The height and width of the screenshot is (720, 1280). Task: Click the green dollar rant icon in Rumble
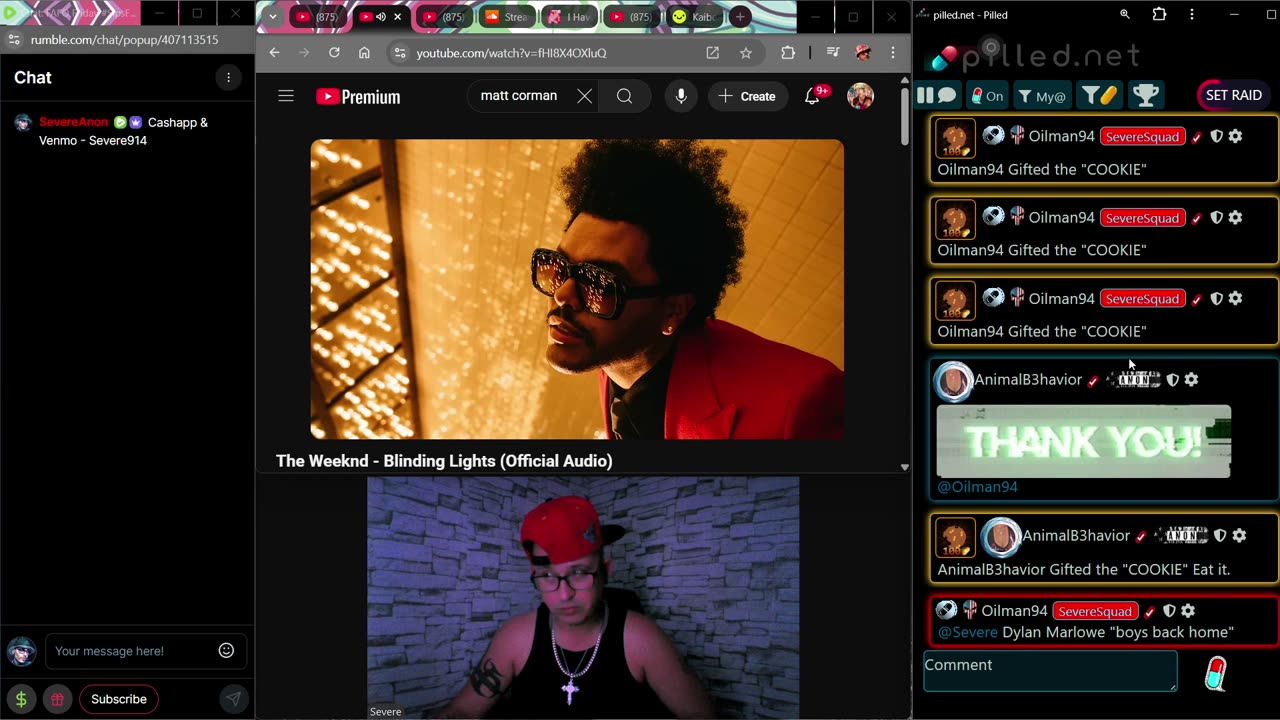point(21,699)
